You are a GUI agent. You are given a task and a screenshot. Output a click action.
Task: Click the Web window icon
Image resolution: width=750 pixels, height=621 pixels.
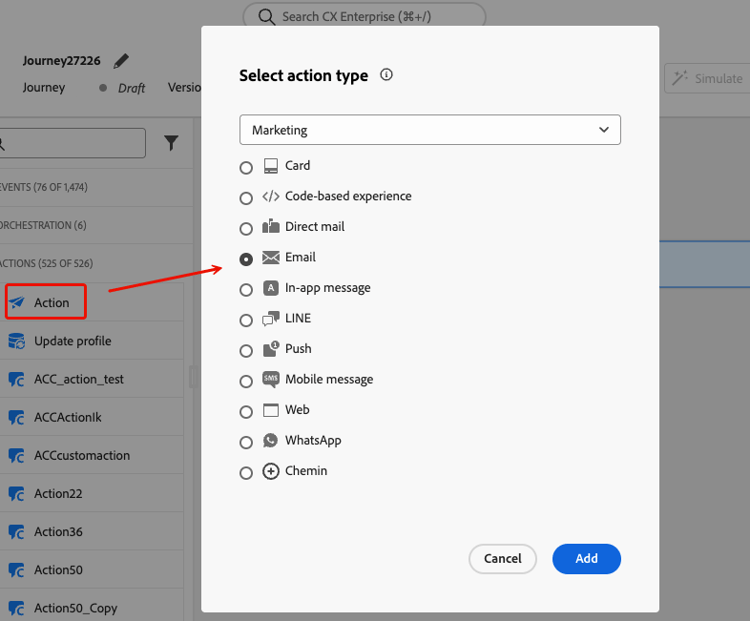point(271,410)
